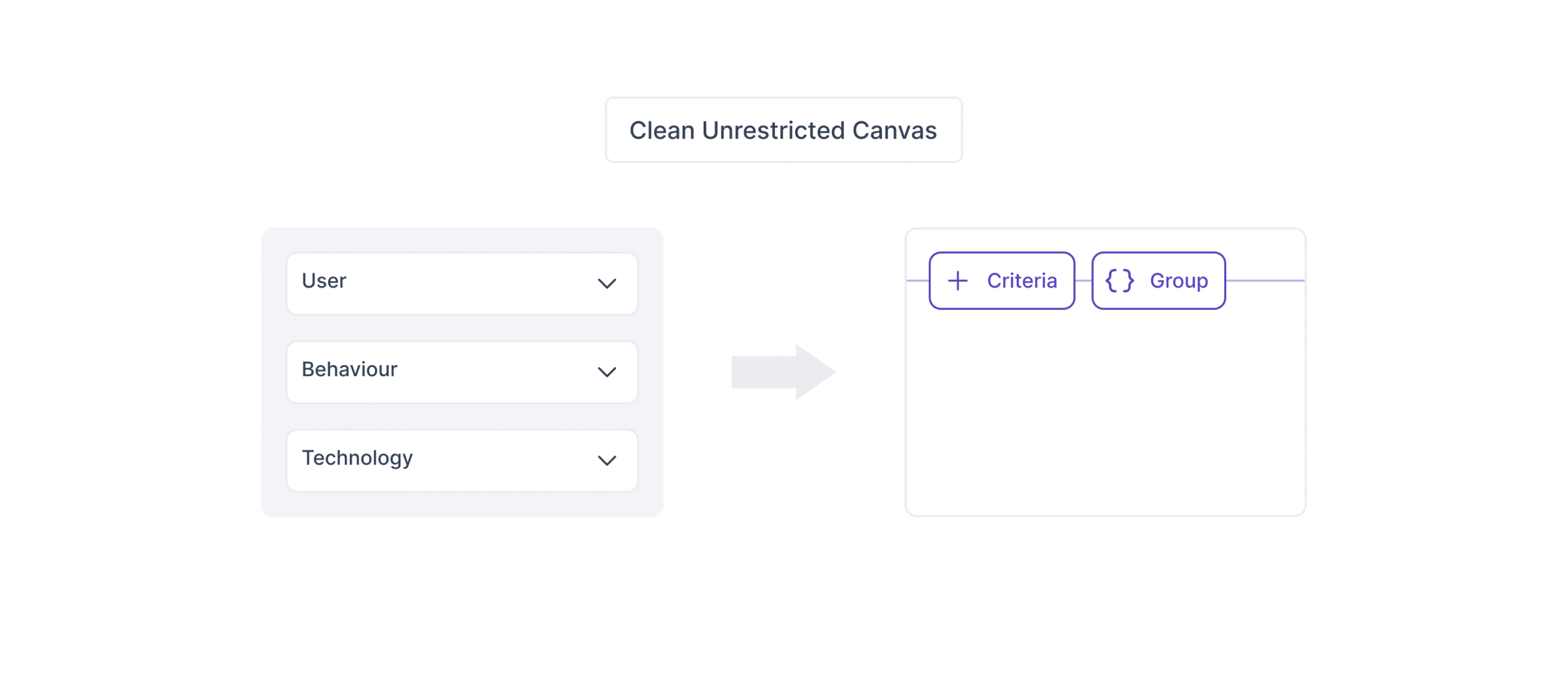
Task: Expand the Technology dropdown
Action: pyautogui.click(x=462, y=460)
